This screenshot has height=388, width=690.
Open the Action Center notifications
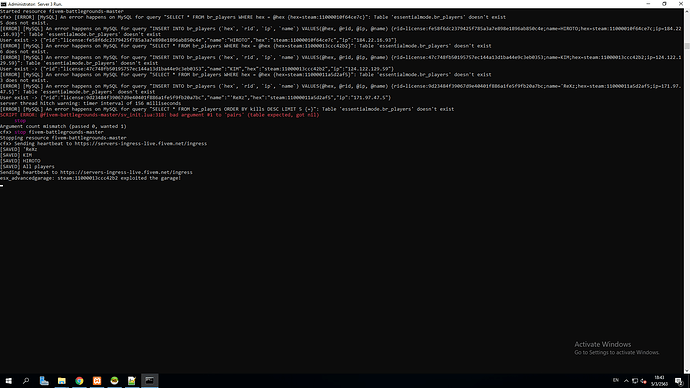(679, 381)
